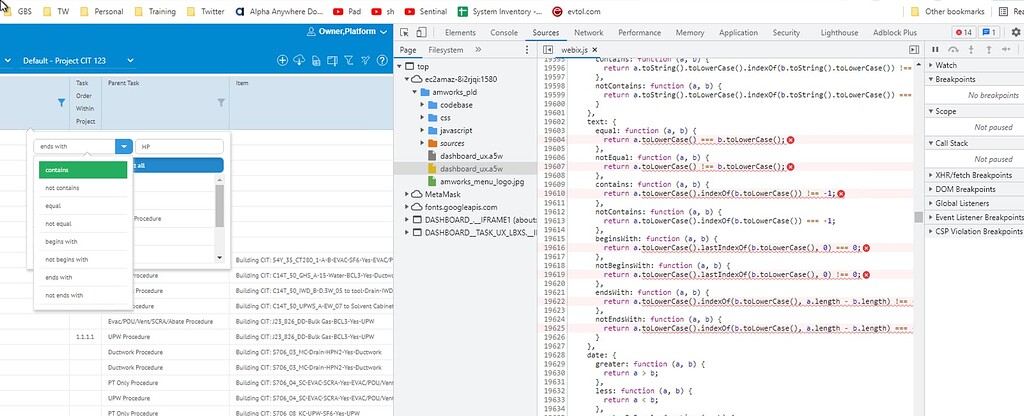Click the user profile icon beside Owner,Platform
The height and width of the screenshot is (416, 1024).
tap(311, 31)
